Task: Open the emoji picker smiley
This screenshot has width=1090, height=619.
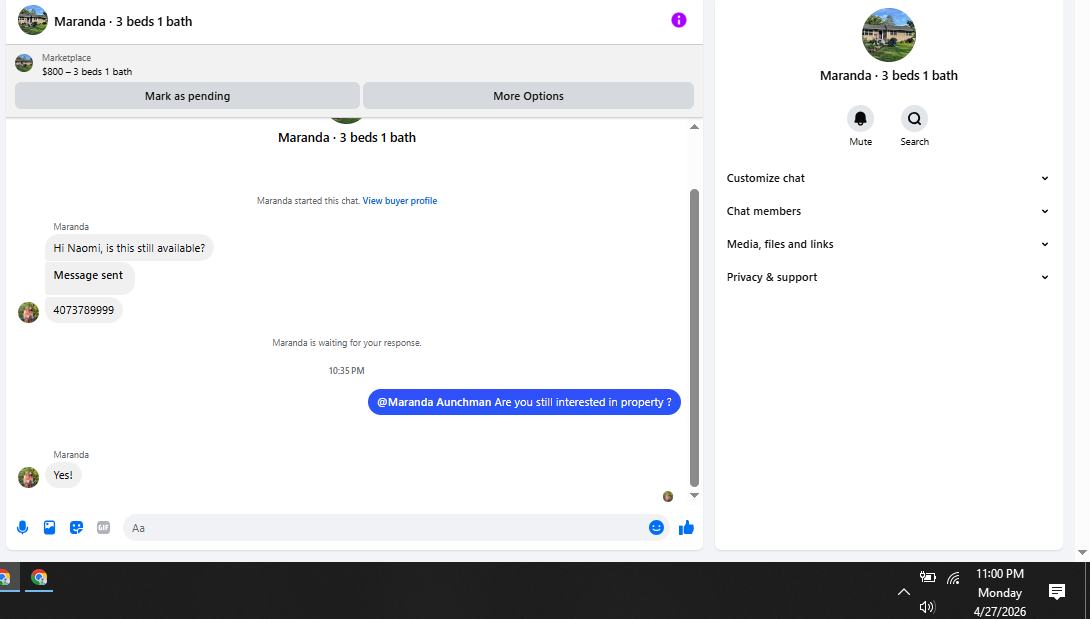Action: [x=656, y=527]
